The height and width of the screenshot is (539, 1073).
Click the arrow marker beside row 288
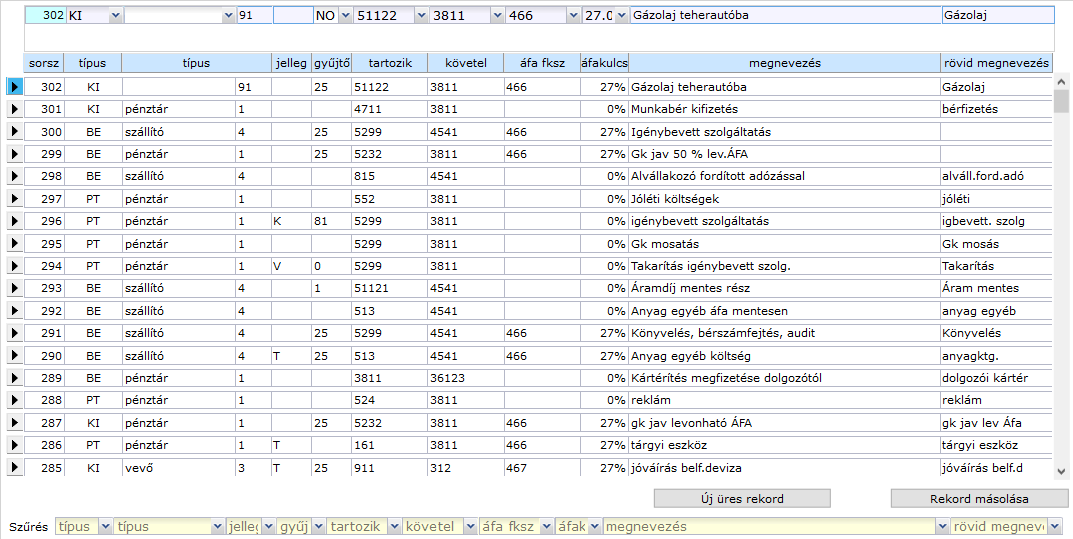pos(15,401)
